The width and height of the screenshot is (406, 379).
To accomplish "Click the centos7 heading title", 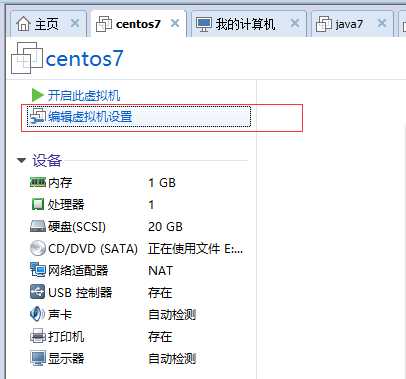I will [x=84, y=59].
